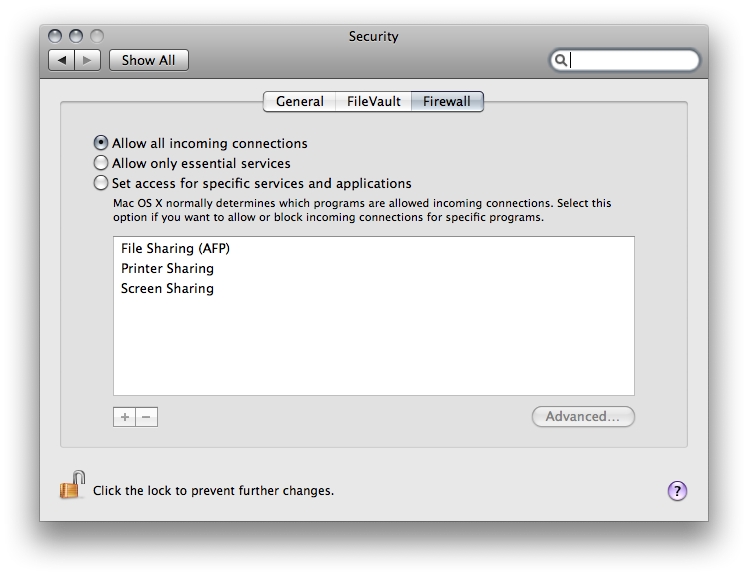Open the Advanced… settings button
This screenshot has height=576, width=748.
[583, 417]
